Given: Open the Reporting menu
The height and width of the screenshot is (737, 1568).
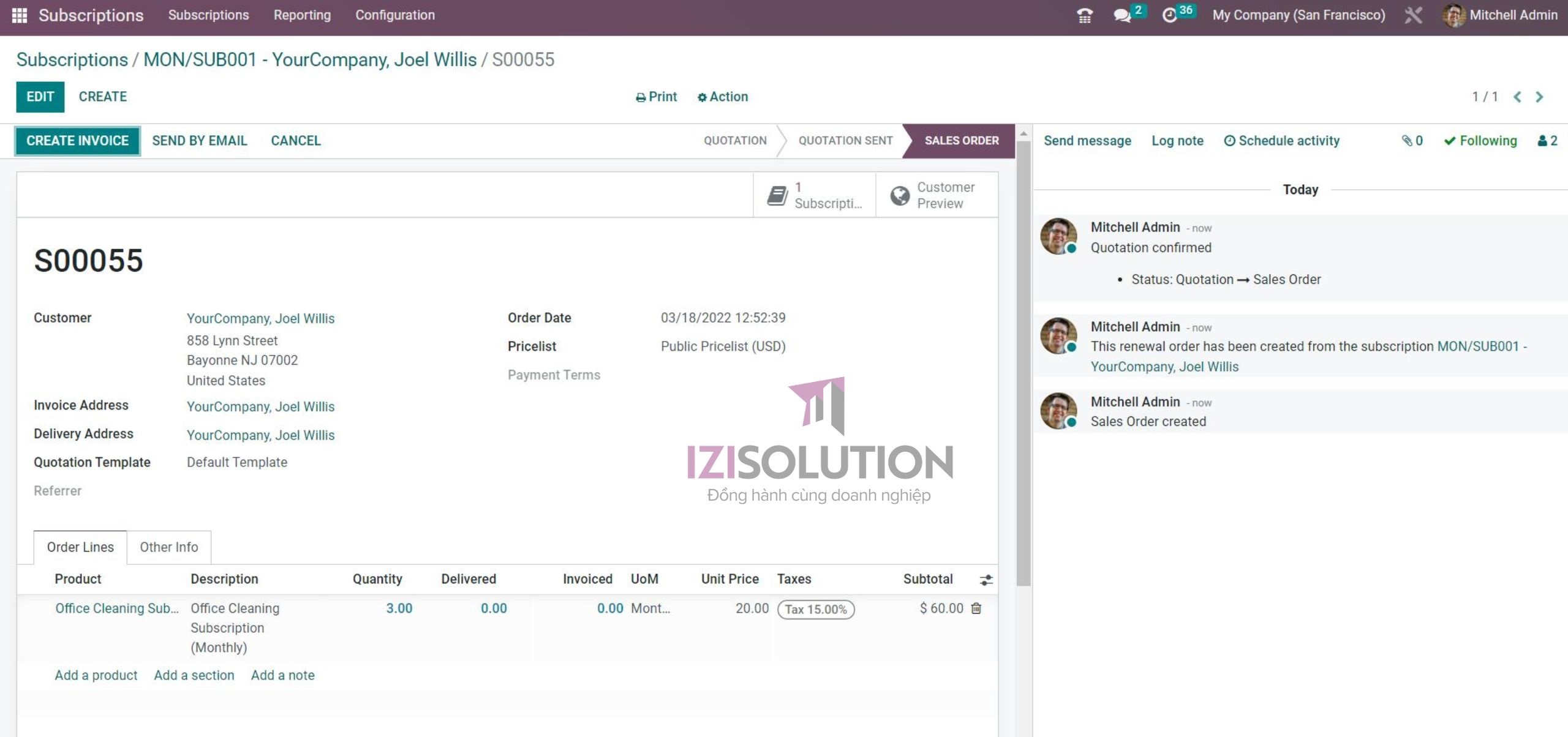Looking at the screenshot, I should tap(302, 15).
